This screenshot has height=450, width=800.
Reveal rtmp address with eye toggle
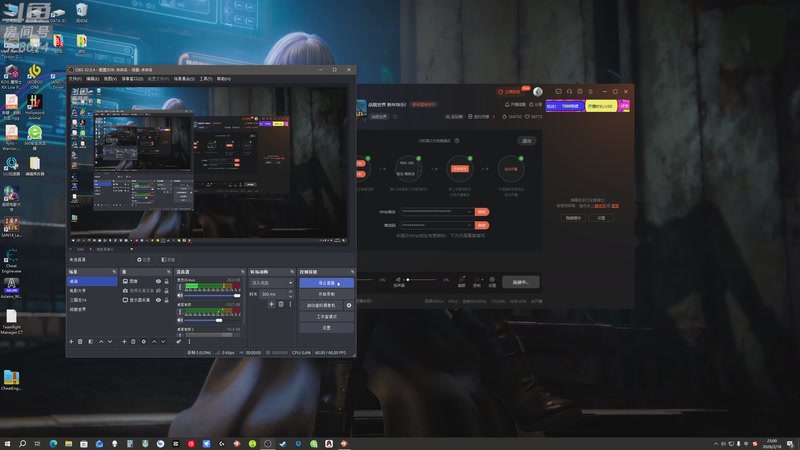click(469, 211)
